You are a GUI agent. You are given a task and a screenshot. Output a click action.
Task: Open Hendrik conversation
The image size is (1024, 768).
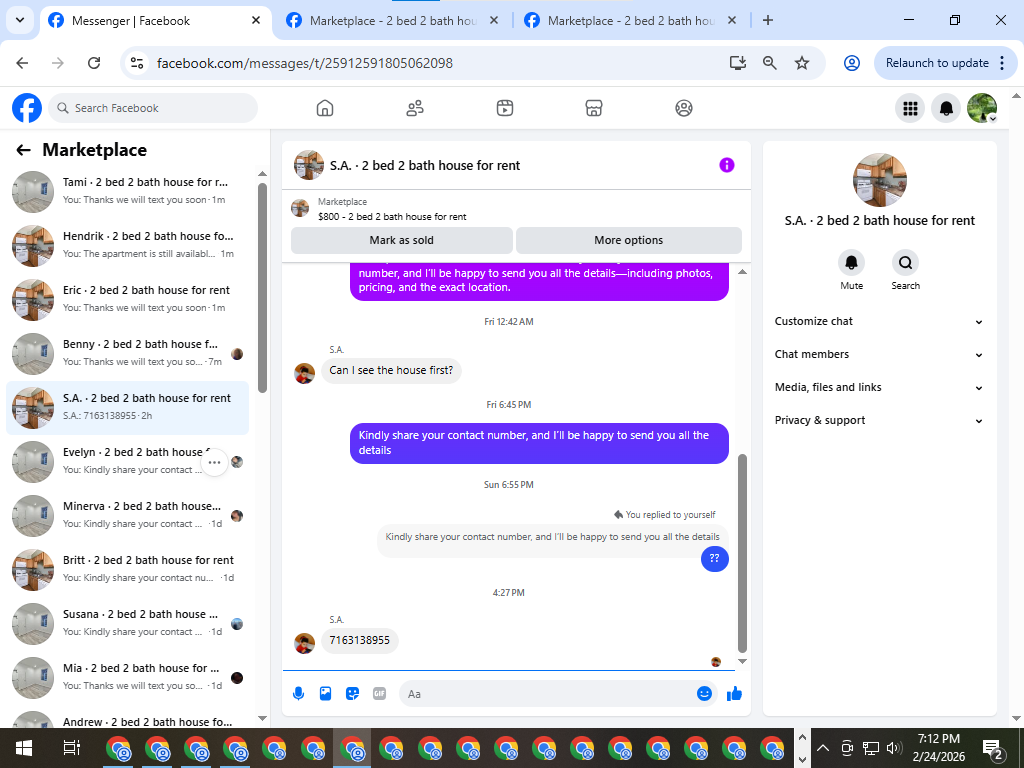point(127,246)
